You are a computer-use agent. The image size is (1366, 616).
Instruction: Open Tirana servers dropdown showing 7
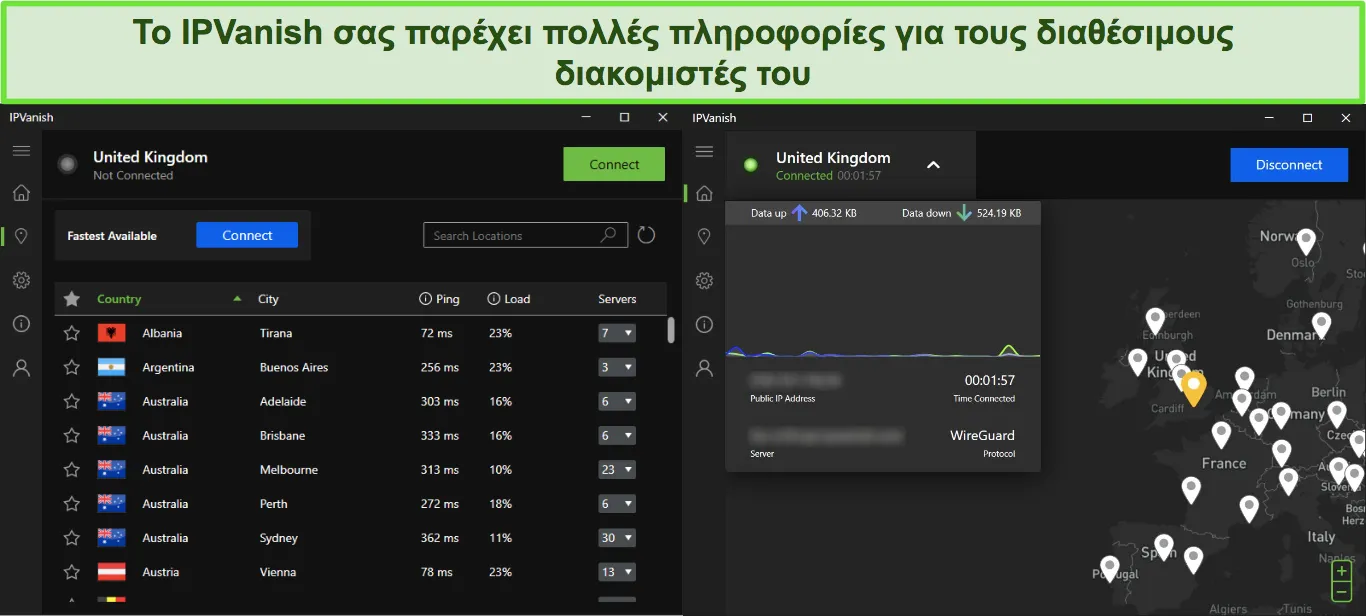(617, 333)
